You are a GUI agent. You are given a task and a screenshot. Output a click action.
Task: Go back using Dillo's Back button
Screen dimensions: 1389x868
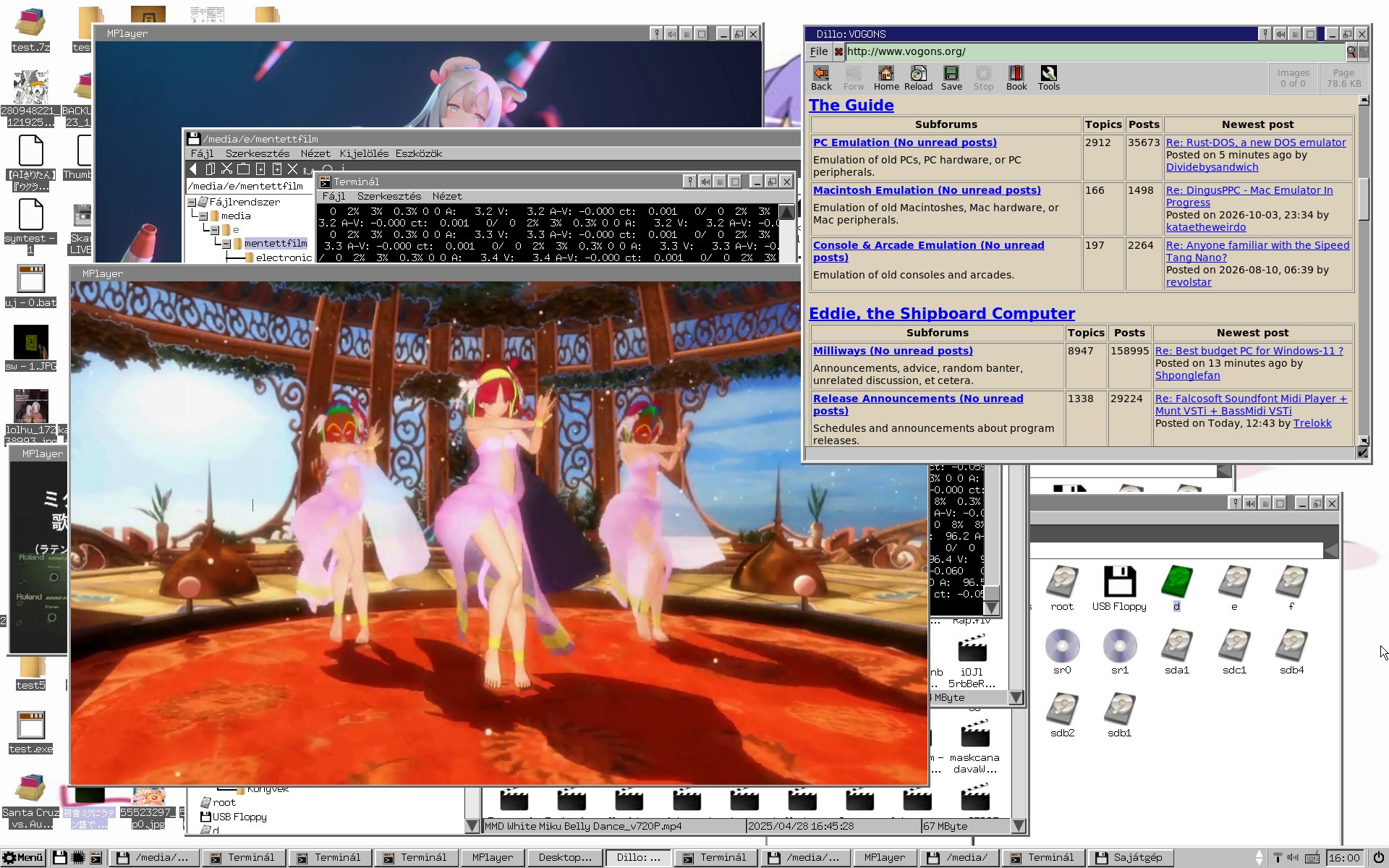point(821,78)
